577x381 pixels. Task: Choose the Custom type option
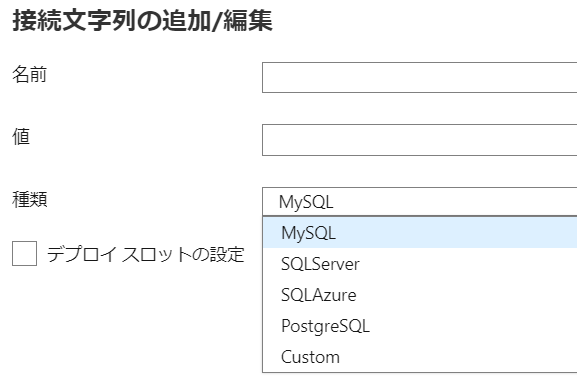point(420,357)
